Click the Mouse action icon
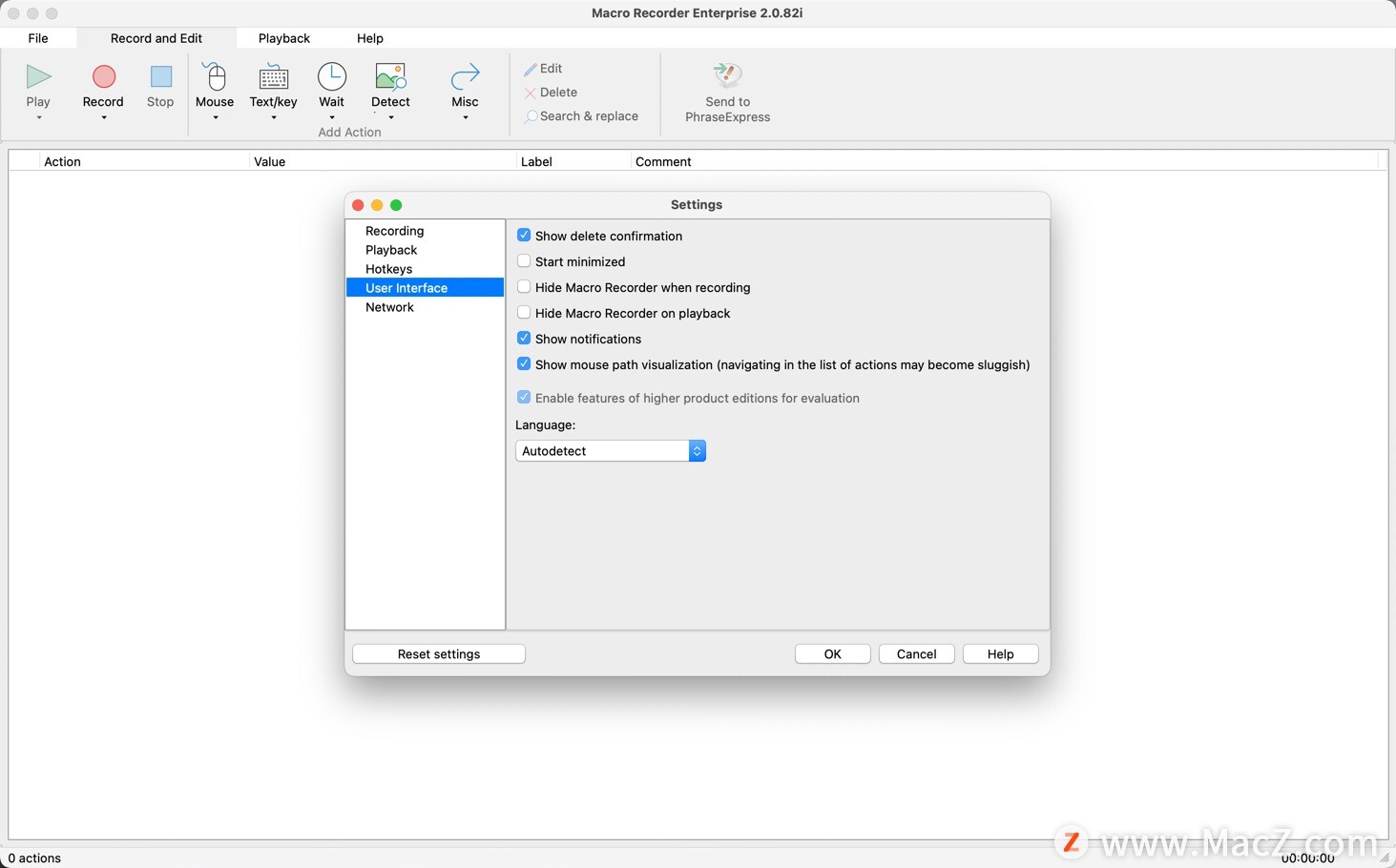Image resolution: width=1396 pixels, height=868 pixels. tap(215, 77)
